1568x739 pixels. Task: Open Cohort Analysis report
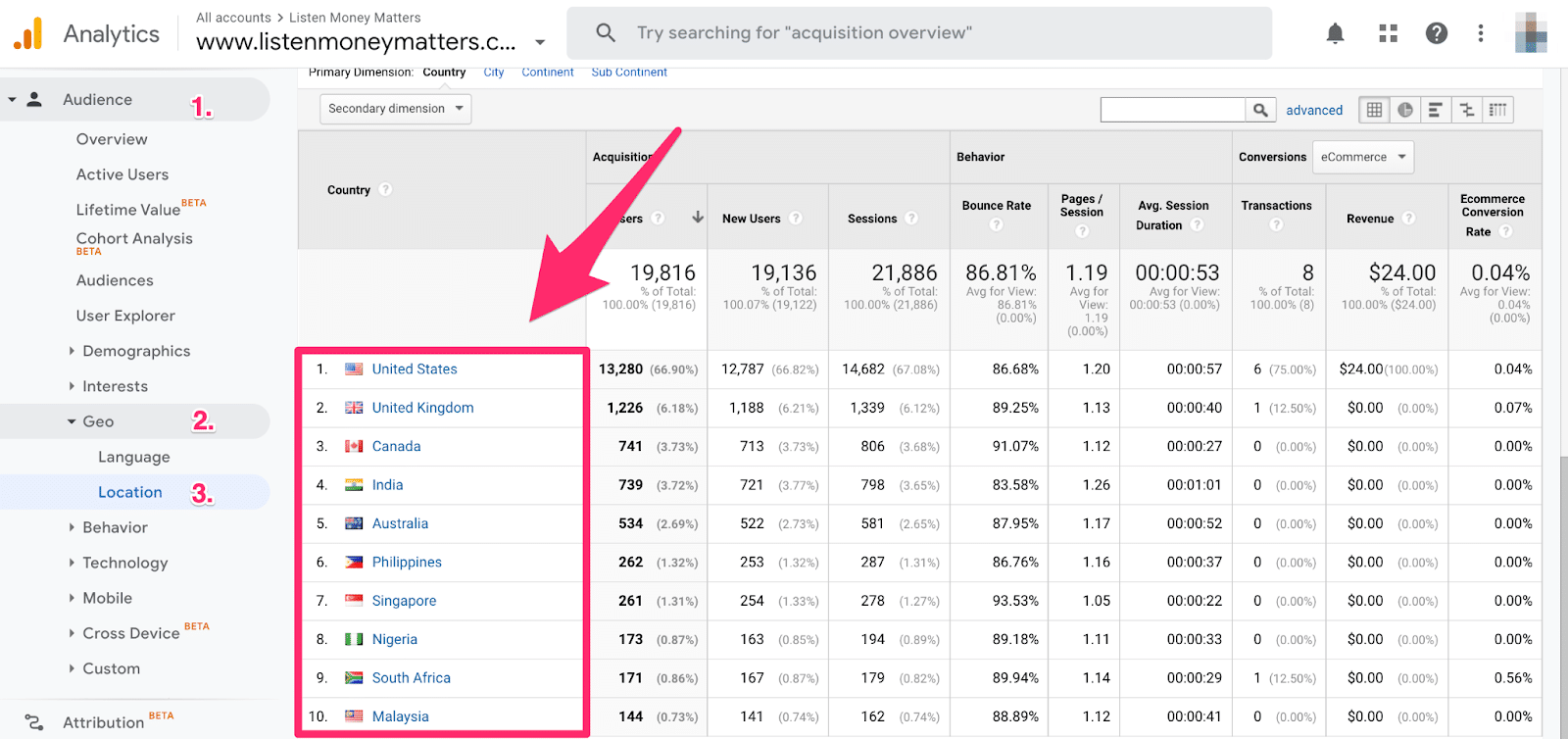(134, 239)
